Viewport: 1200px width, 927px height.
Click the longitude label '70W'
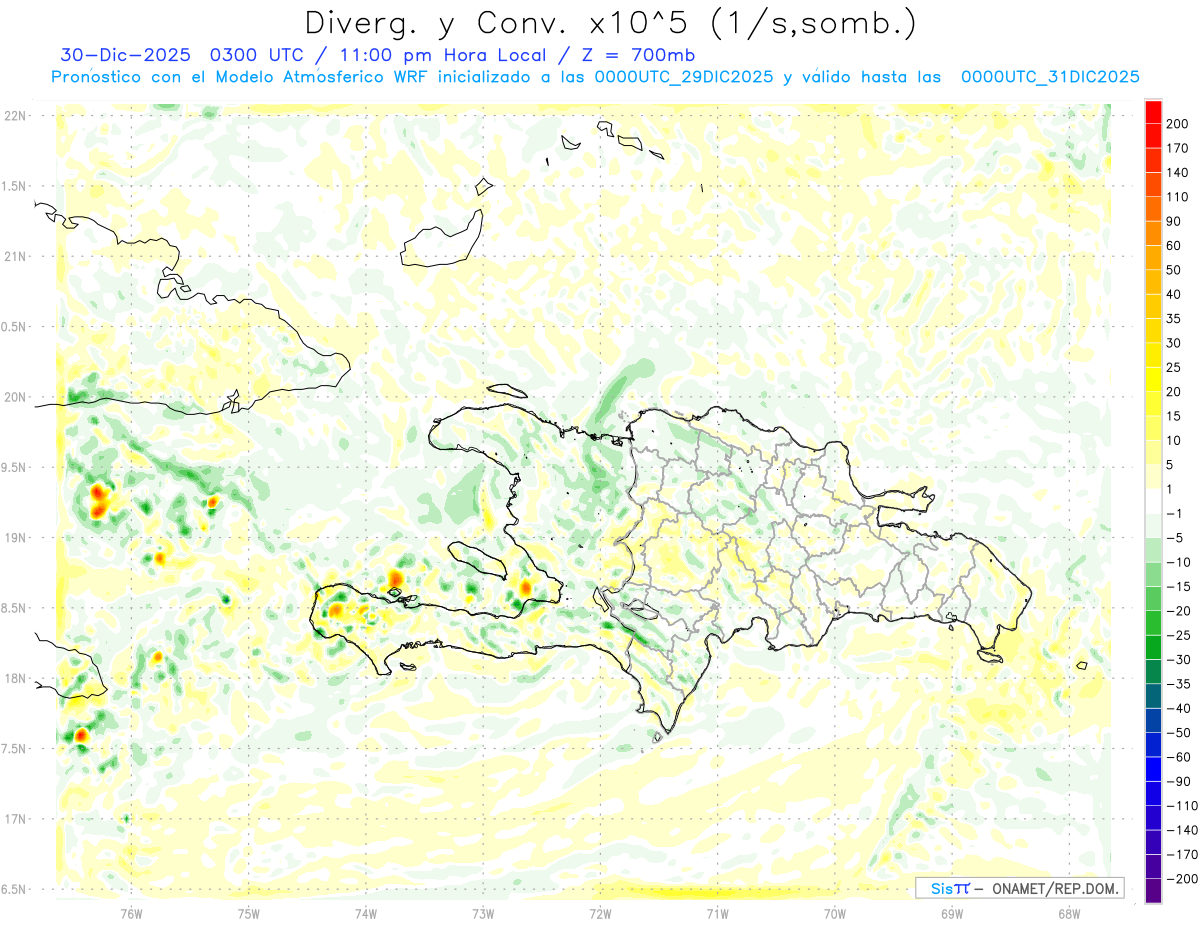(835, 912)
